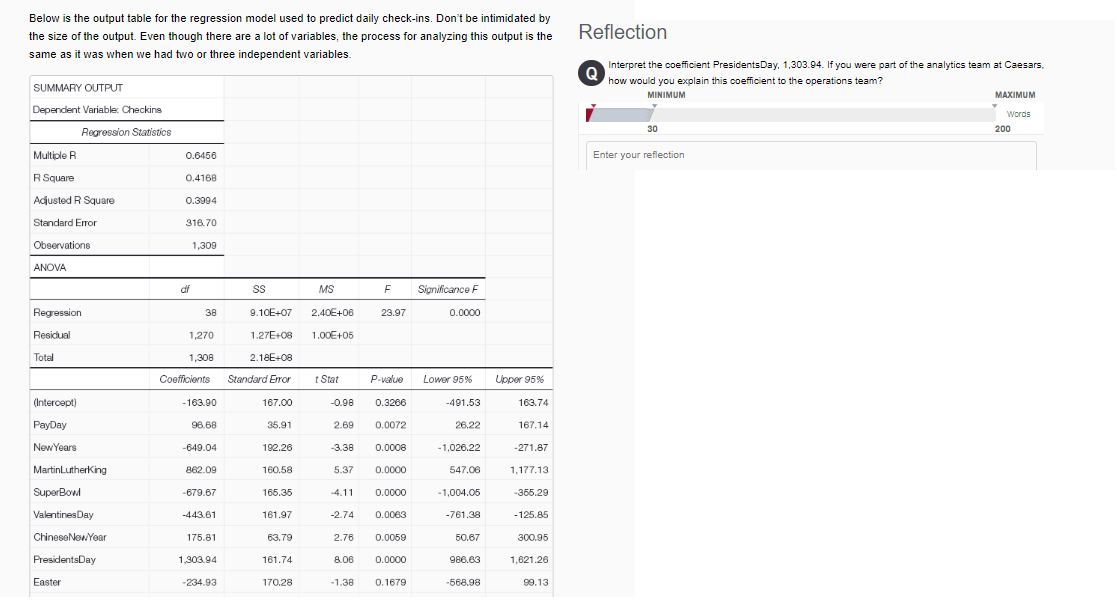This screenshot has width=1117, height=605.
Task: Click the Q question icon
Action: click(591, 72)
